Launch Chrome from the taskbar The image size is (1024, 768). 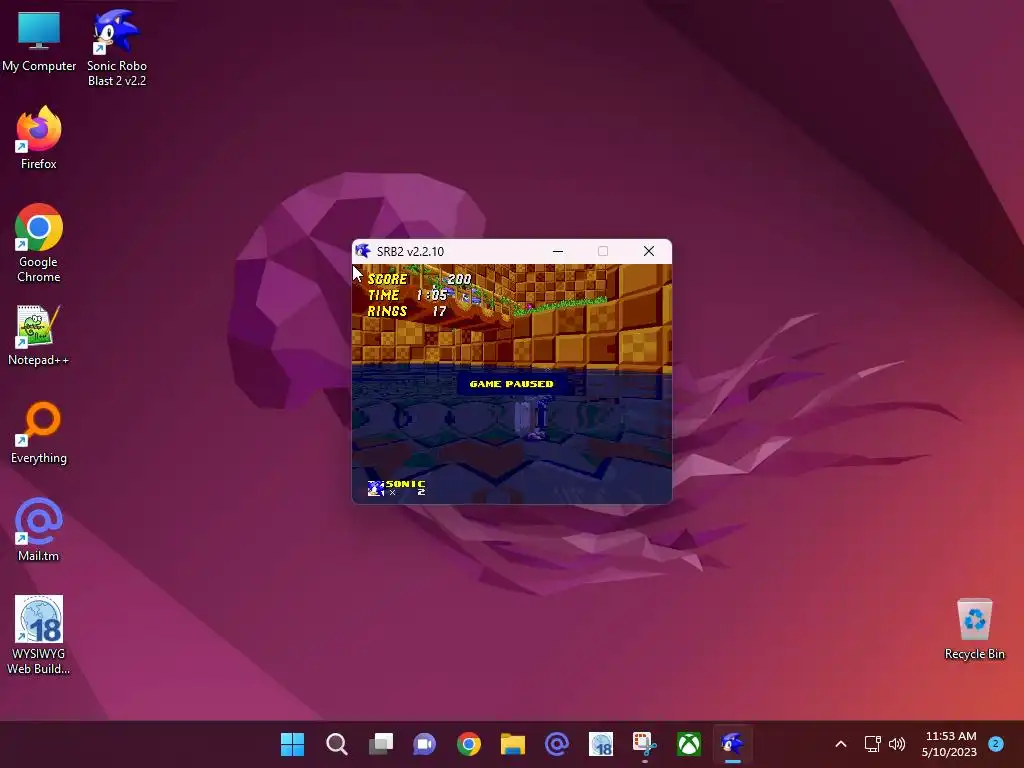[x=469, y=744]
